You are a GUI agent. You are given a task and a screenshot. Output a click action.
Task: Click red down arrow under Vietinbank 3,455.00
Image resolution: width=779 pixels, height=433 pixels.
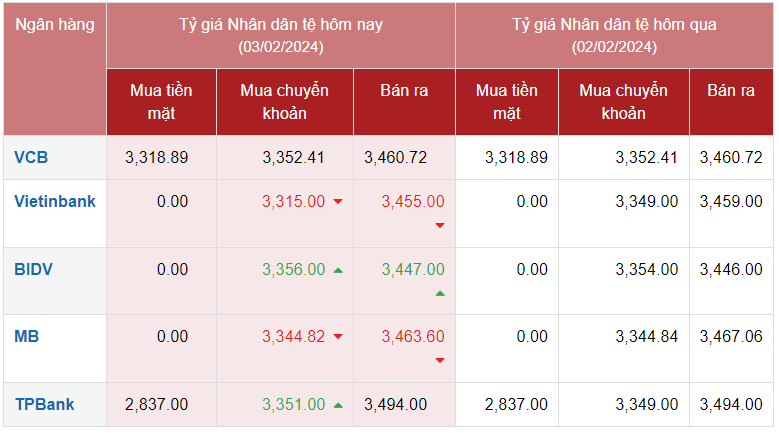[440, 225]
